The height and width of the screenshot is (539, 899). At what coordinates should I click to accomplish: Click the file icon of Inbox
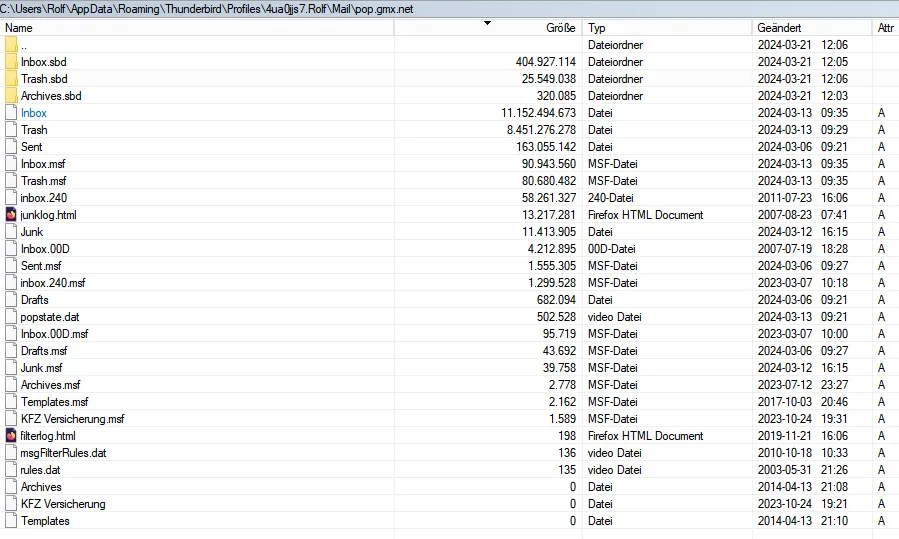pos(11,113)
